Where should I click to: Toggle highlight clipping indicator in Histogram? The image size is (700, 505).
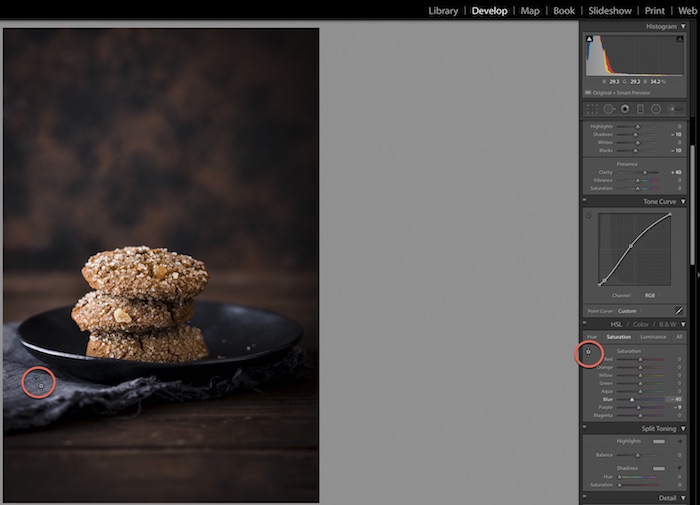coord(679,39)
